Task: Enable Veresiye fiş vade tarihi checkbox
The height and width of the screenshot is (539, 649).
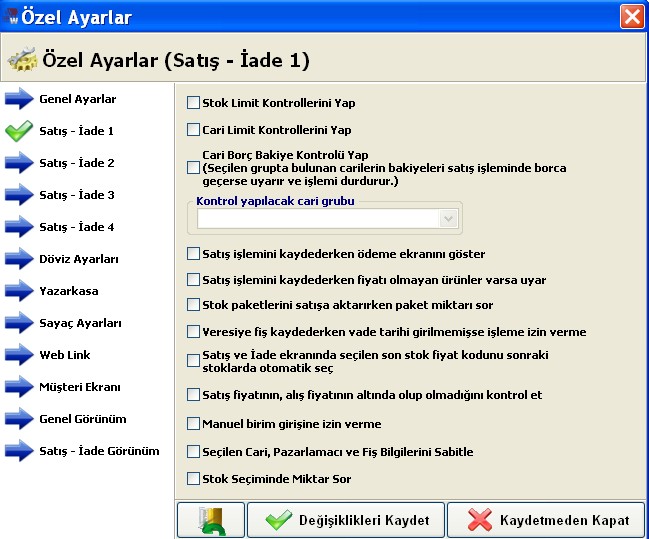Action: tap(193, 332)
